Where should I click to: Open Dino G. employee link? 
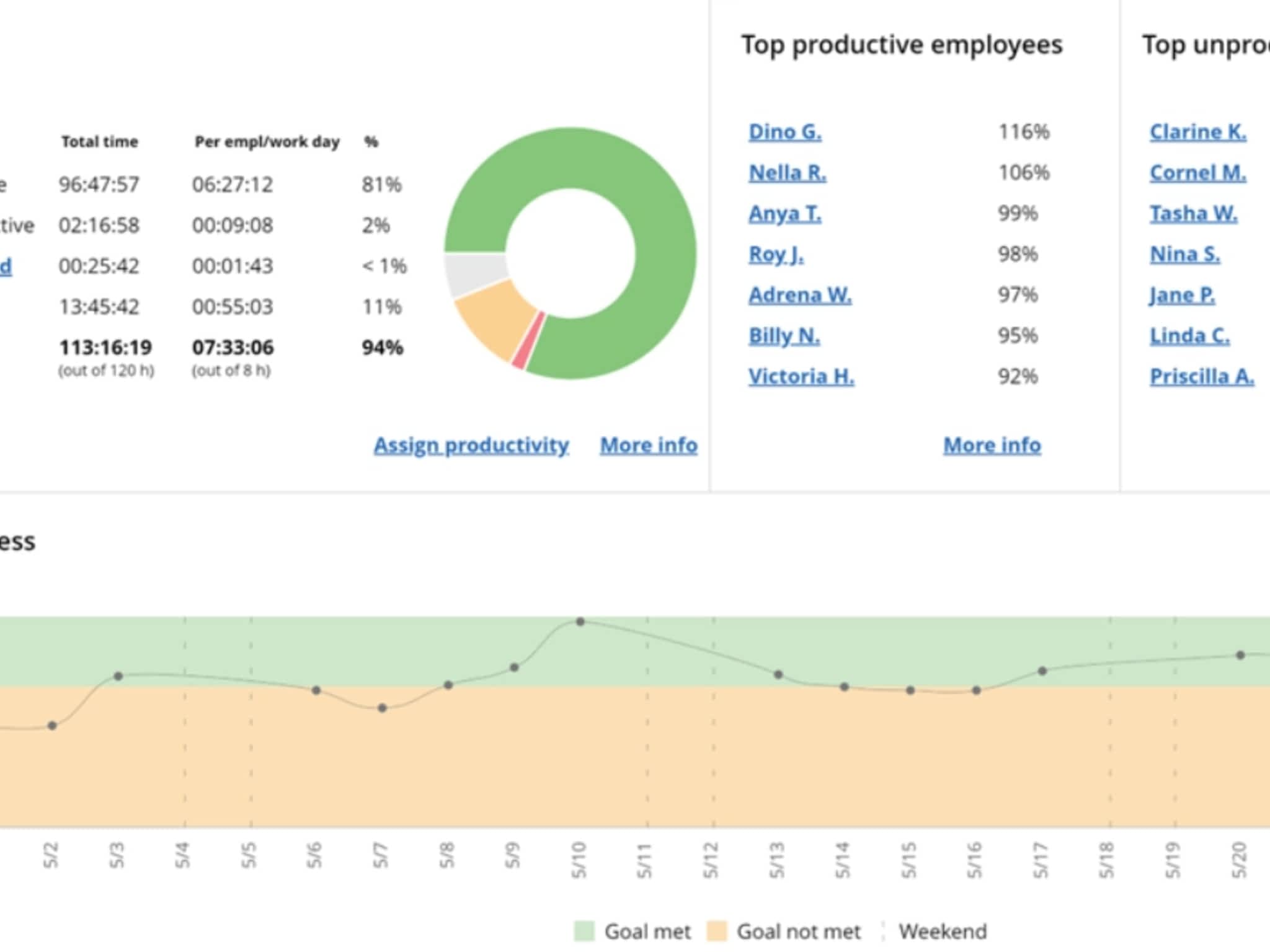pyautogui.click(x=784, y=132)
